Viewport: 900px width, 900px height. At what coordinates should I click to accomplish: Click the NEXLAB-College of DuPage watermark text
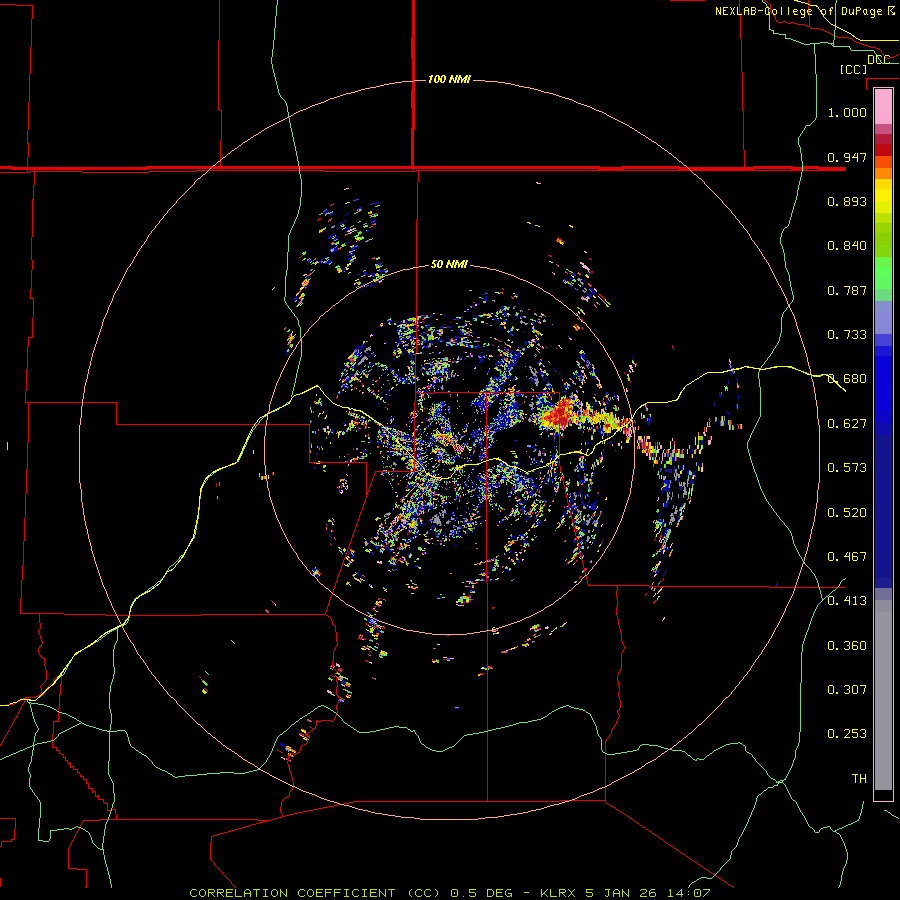(804, 11)
